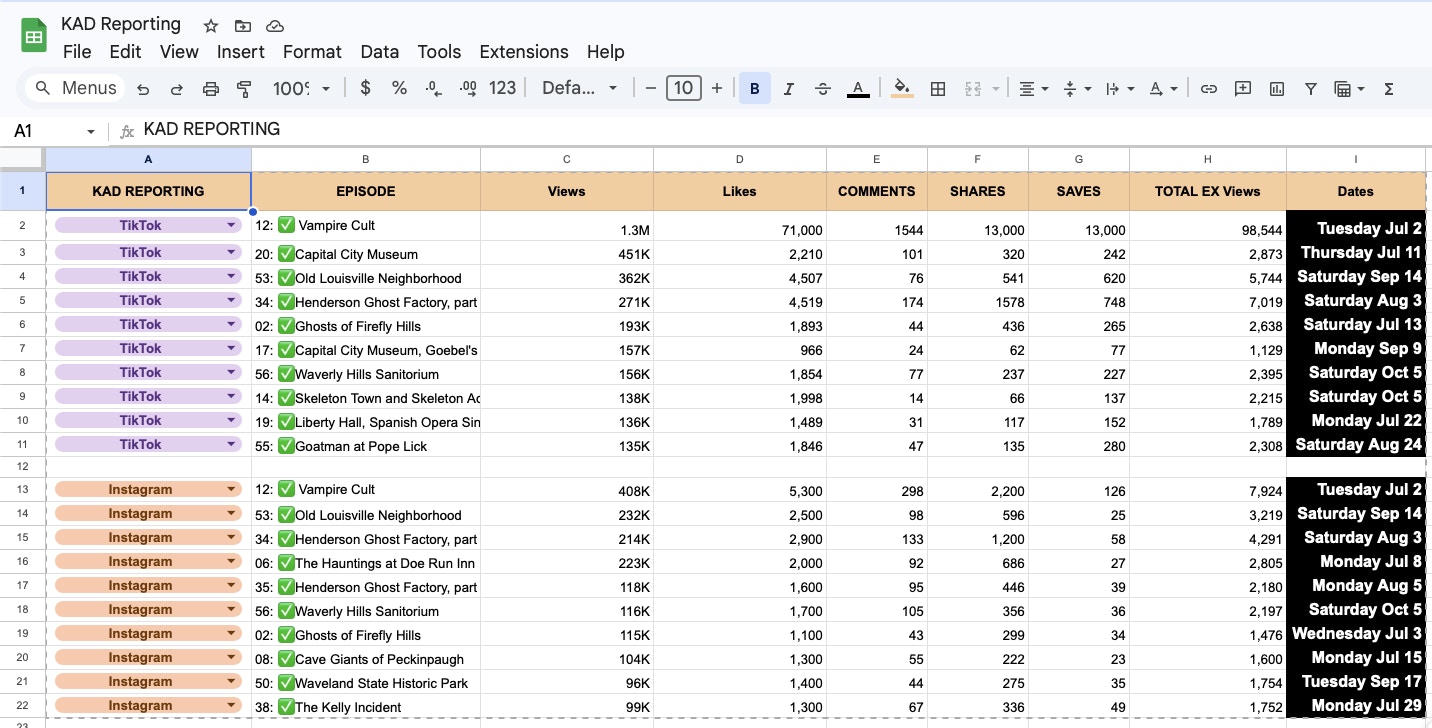Open the Instagram dropdown in row 13
The image size is (1432, 728).
232,490
